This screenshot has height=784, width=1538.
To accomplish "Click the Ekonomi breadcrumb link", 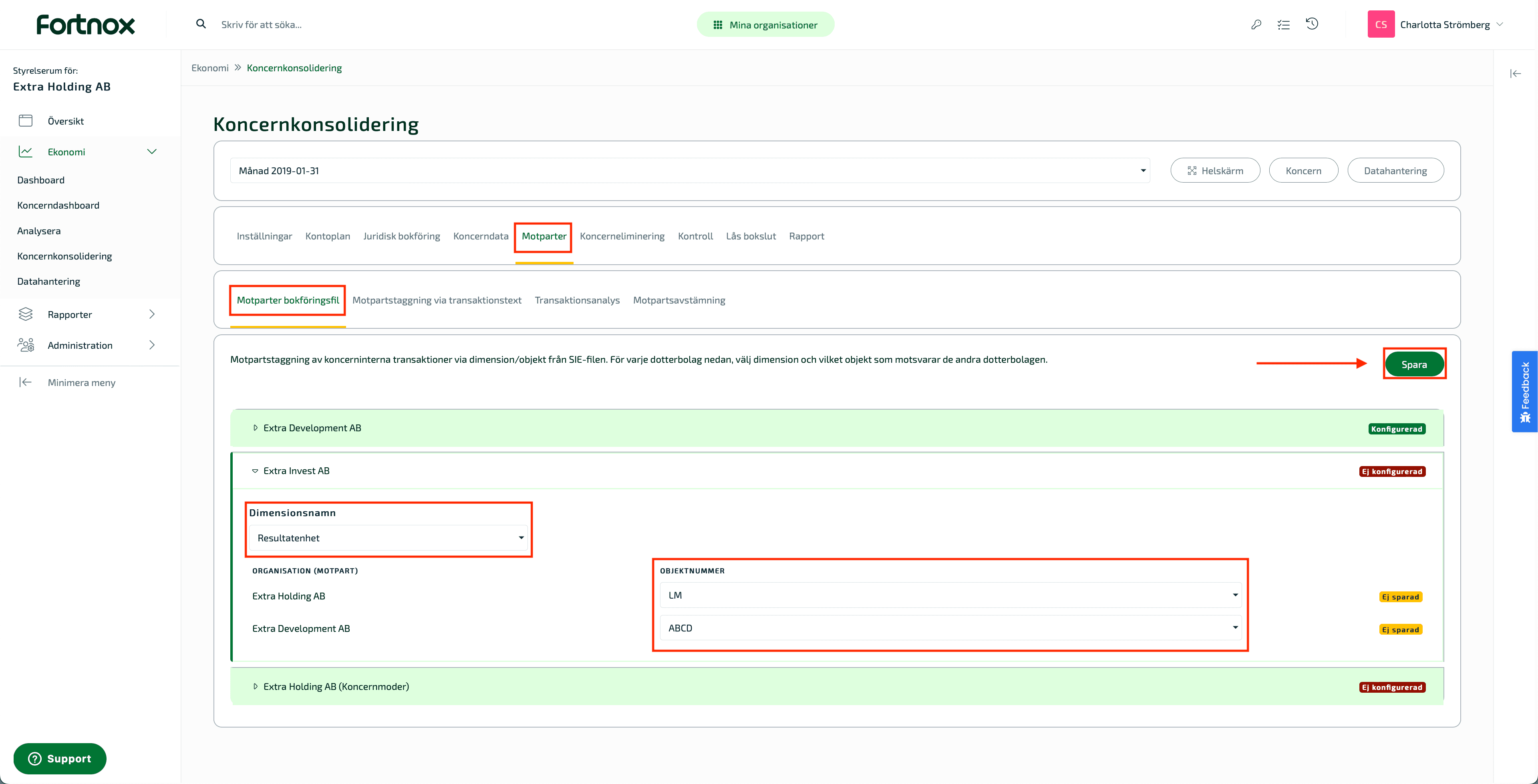I will point(209,68).
